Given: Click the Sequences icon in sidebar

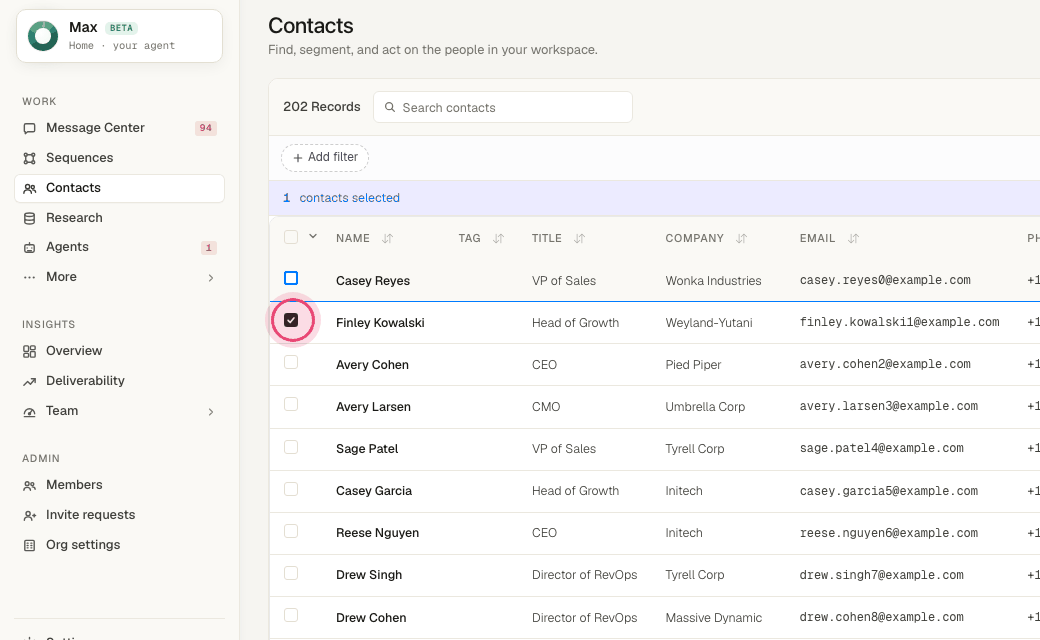Looking at the screenshot, I should 29,158.
